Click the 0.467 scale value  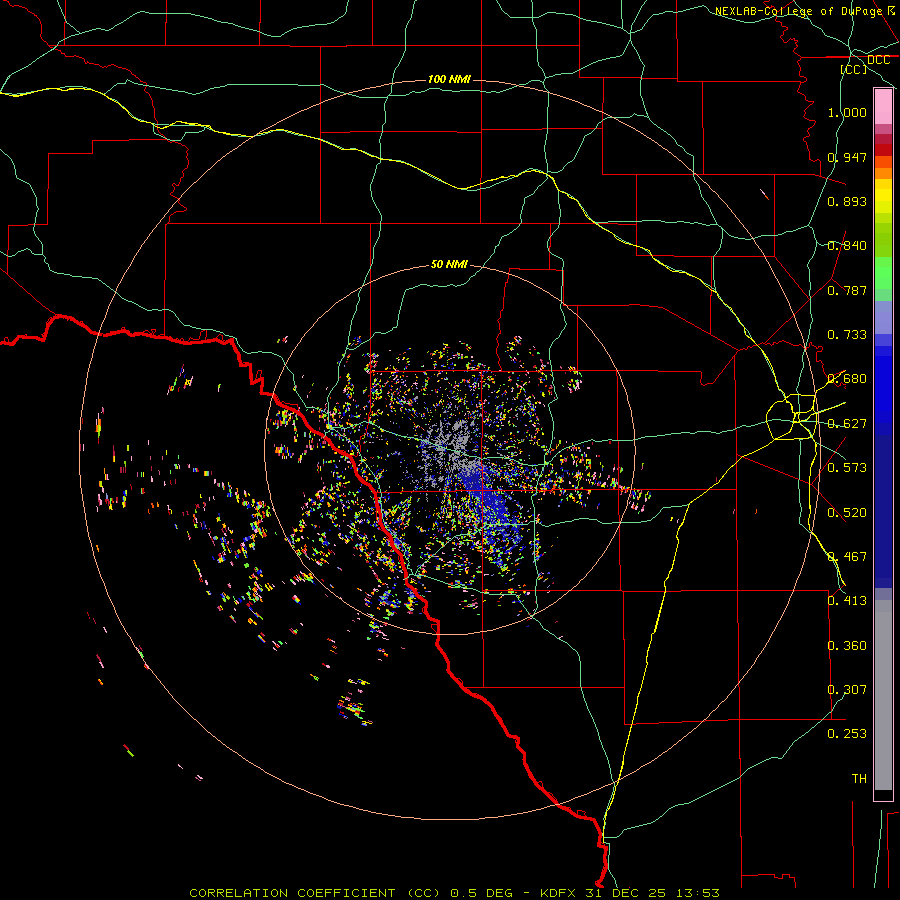[x=847, y=557]
